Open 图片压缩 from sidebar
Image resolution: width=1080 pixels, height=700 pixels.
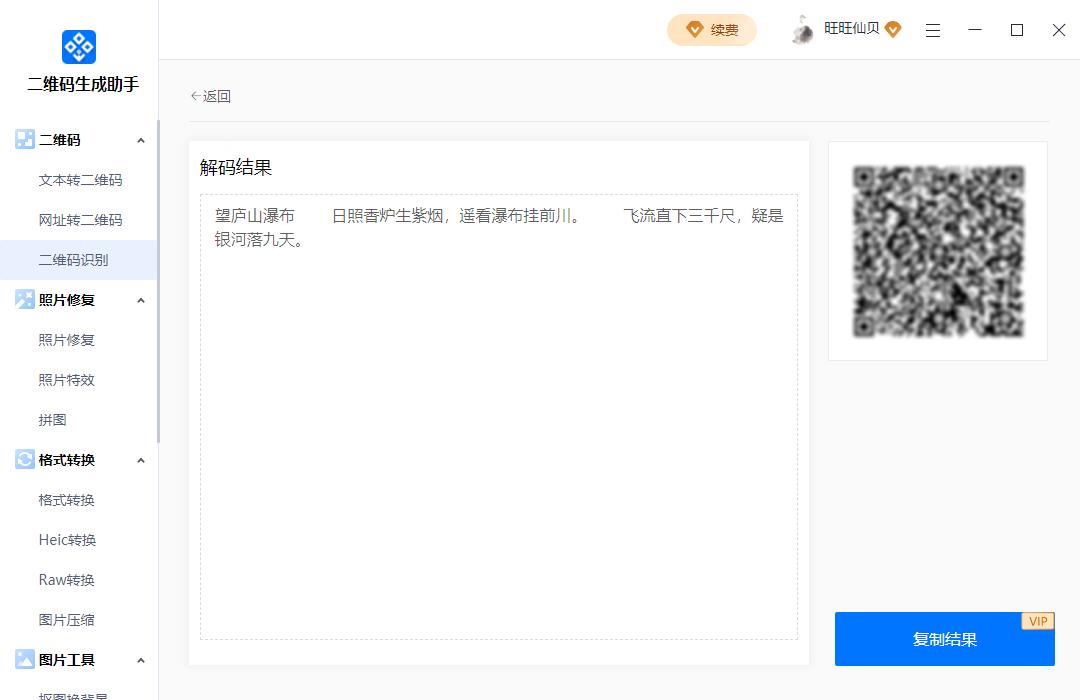[66, 619]
